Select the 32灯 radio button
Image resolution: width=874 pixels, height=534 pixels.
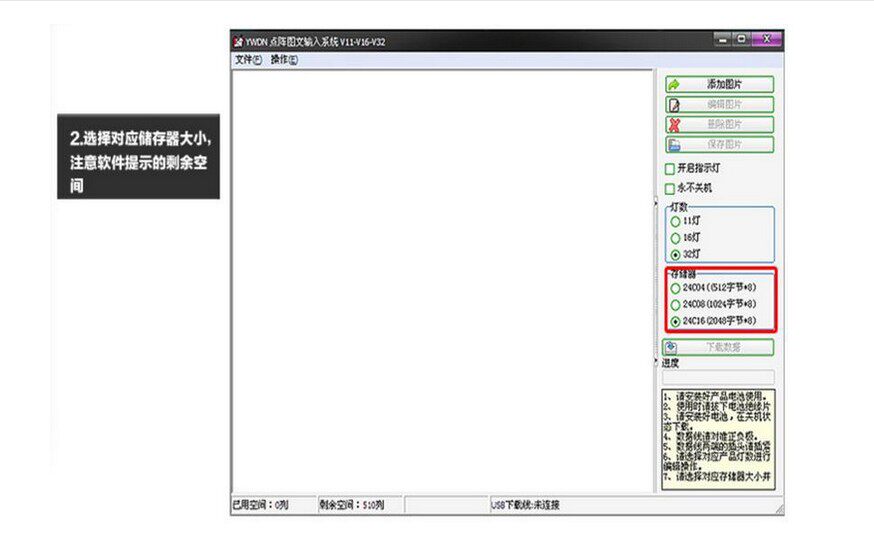[x=675, y=255]
